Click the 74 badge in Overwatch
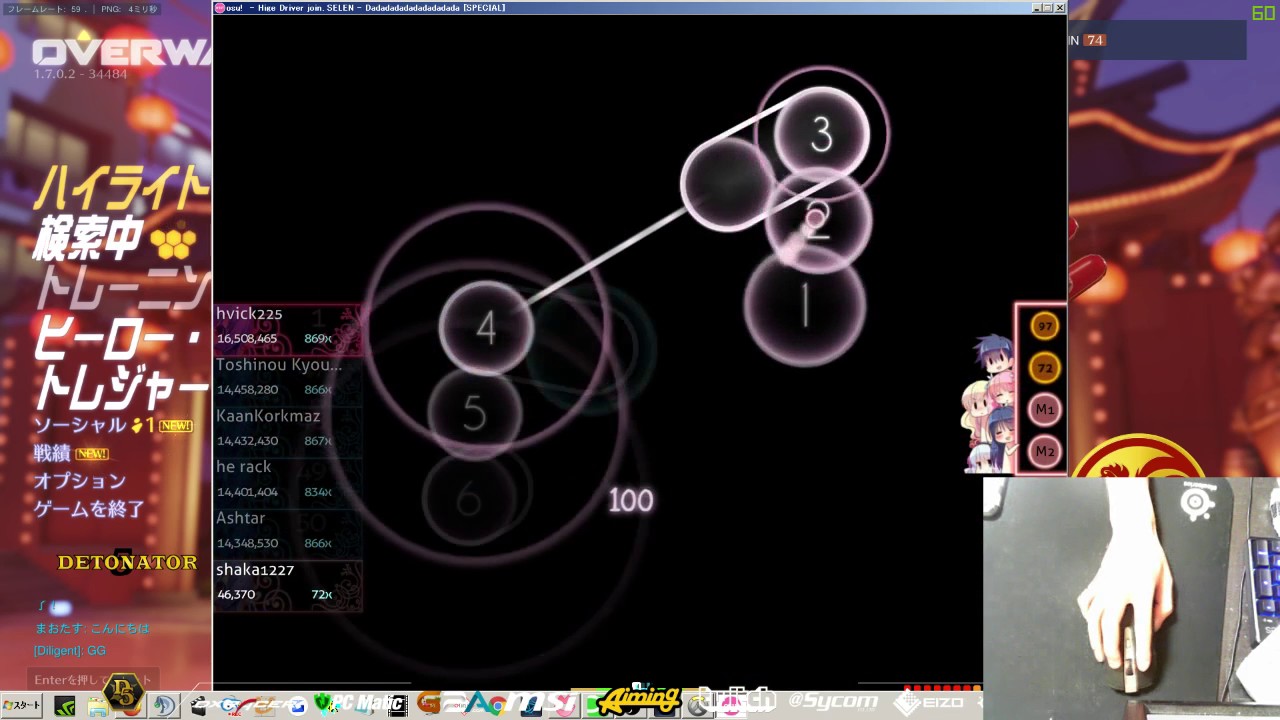This screenshot has width=1280, height=720. [x=1095, y=40]
